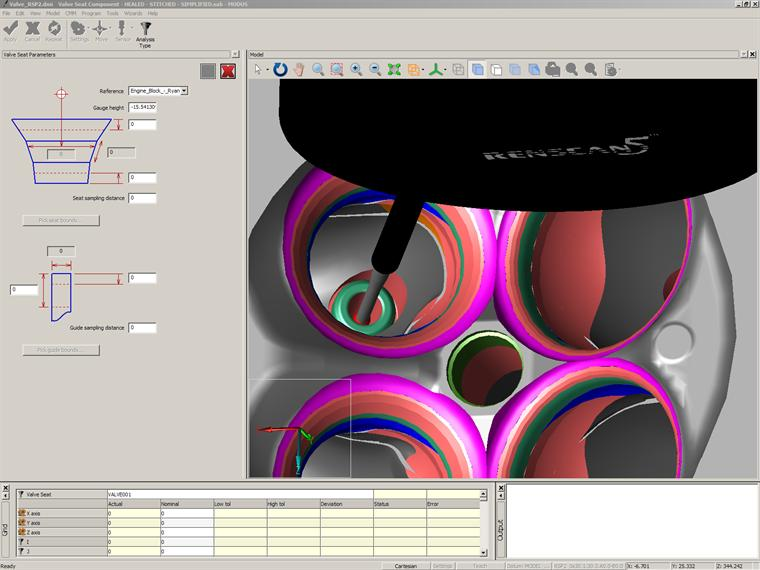The width and height of the screenshot is (760, 570).
Task: Toggle the solid shaded display mode
Action: (x=478, y=69)
